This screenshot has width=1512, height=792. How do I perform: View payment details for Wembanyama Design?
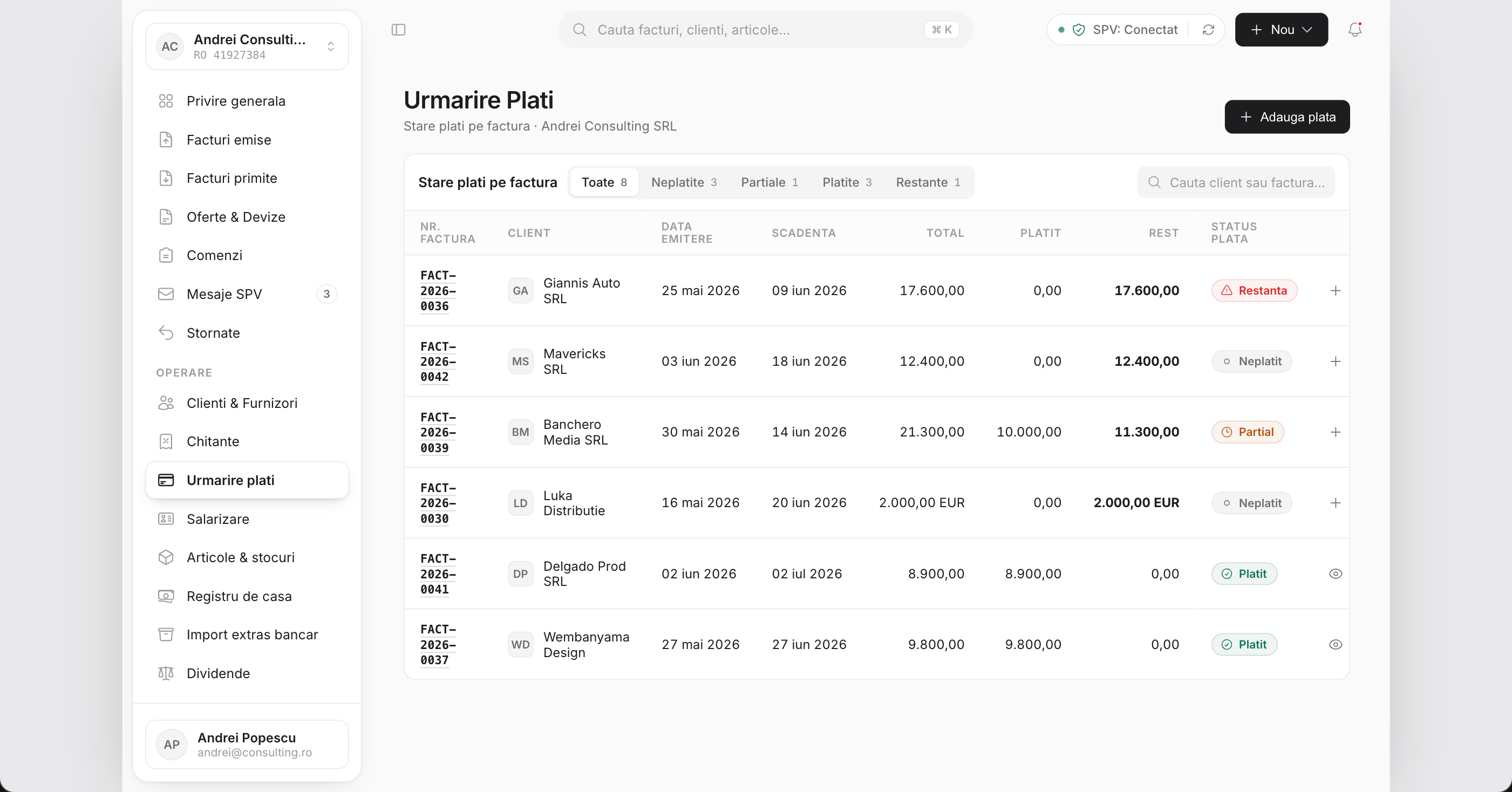coord(1335,644)
